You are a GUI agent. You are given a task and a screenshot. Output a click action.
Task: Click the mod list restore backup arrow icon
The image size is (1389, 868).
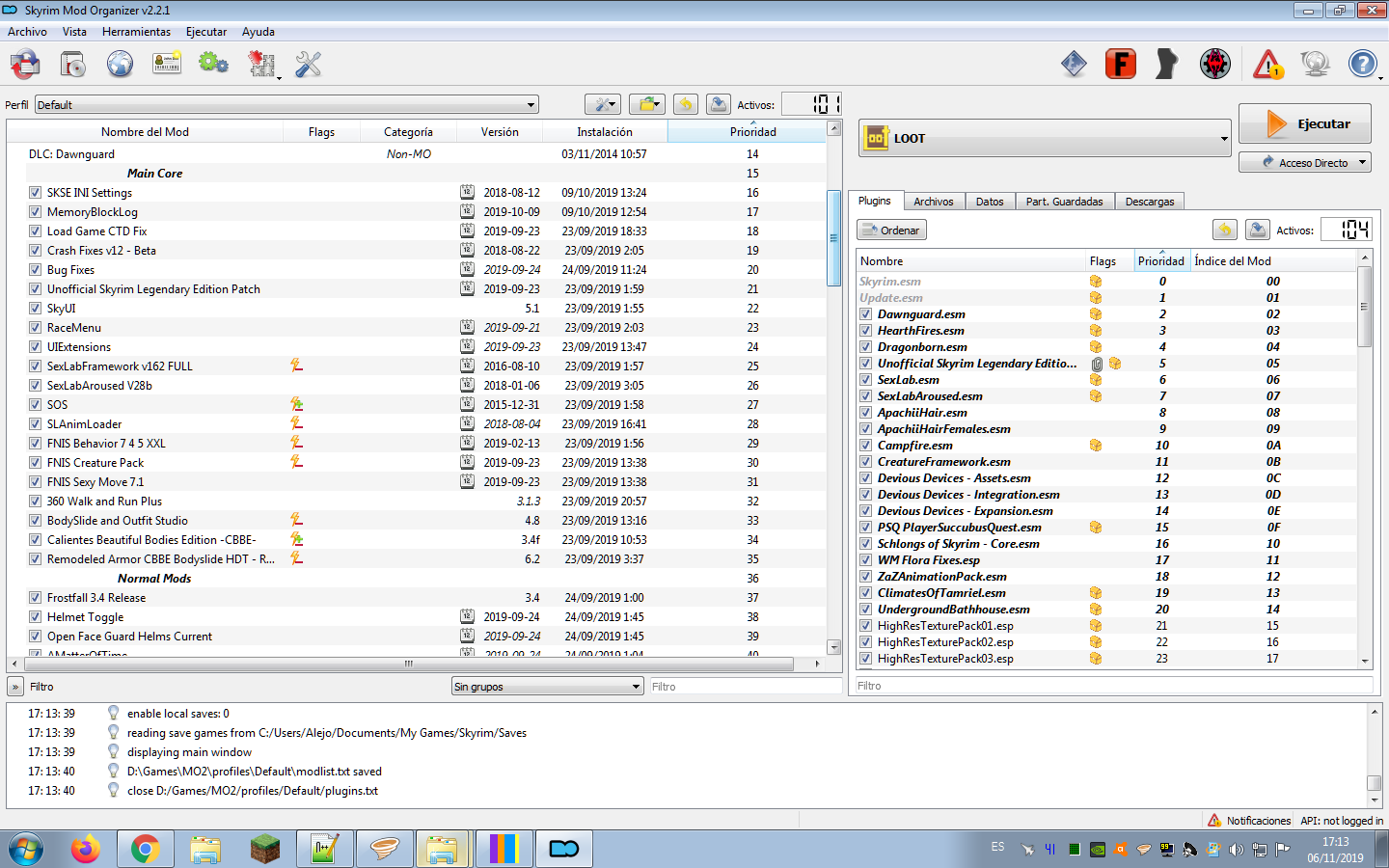point(685,104)
